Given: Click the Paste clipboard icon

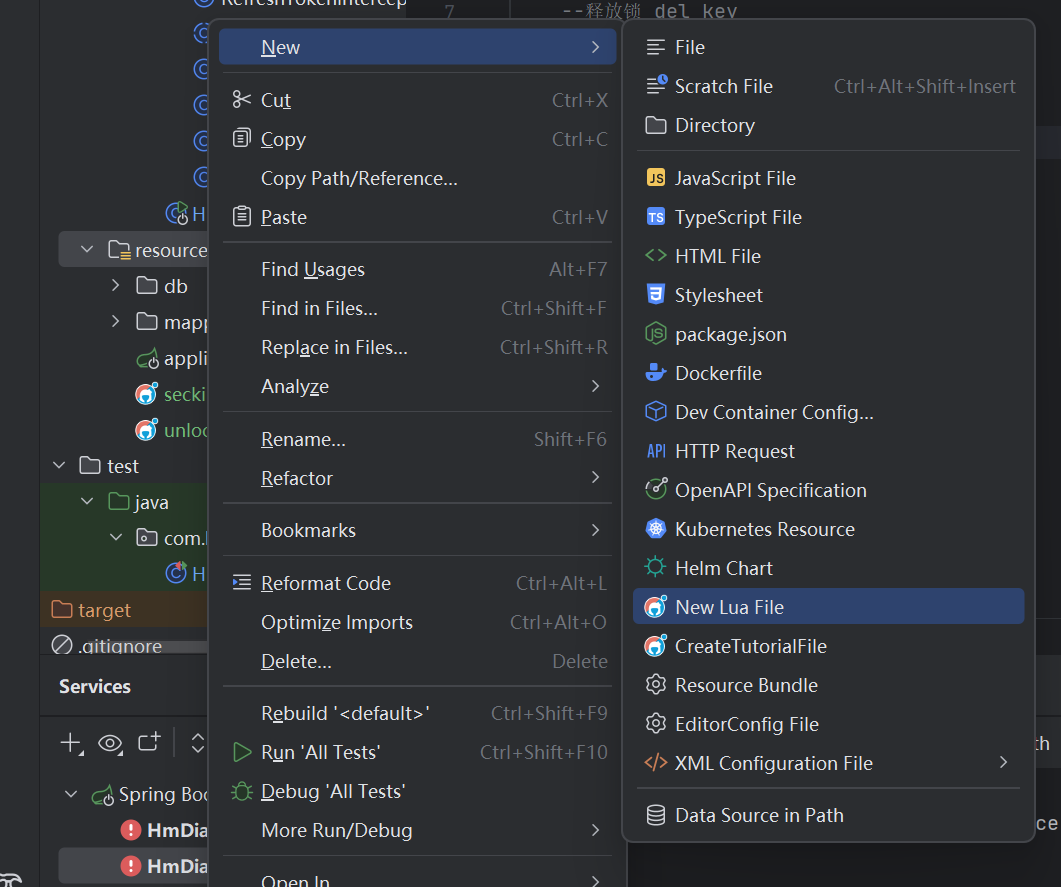Looking at the screenshot, I should [242, 217].
